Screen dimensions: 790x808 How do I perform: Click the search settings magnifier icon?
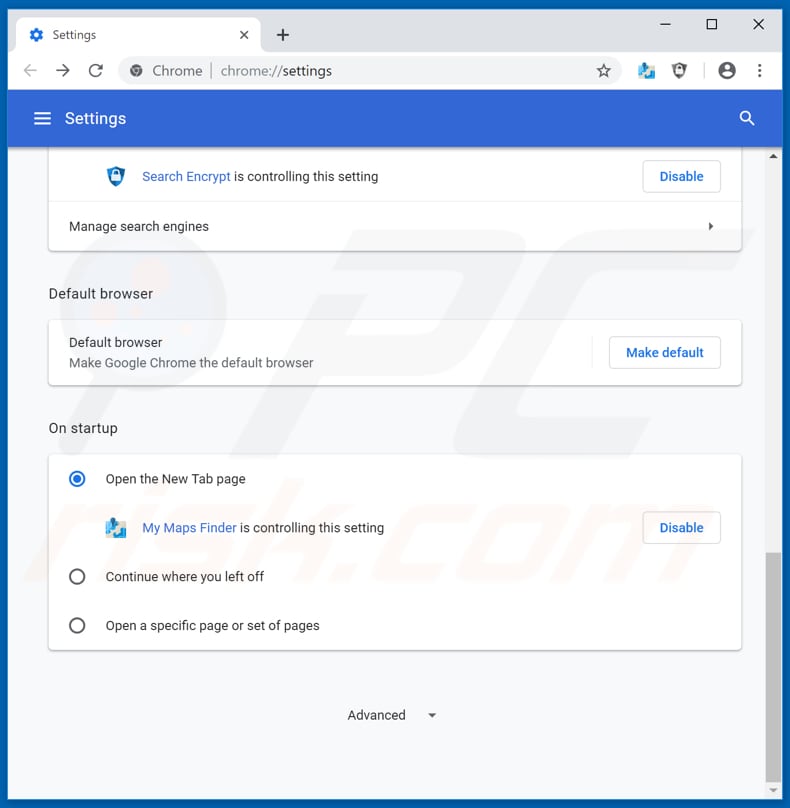747,119
